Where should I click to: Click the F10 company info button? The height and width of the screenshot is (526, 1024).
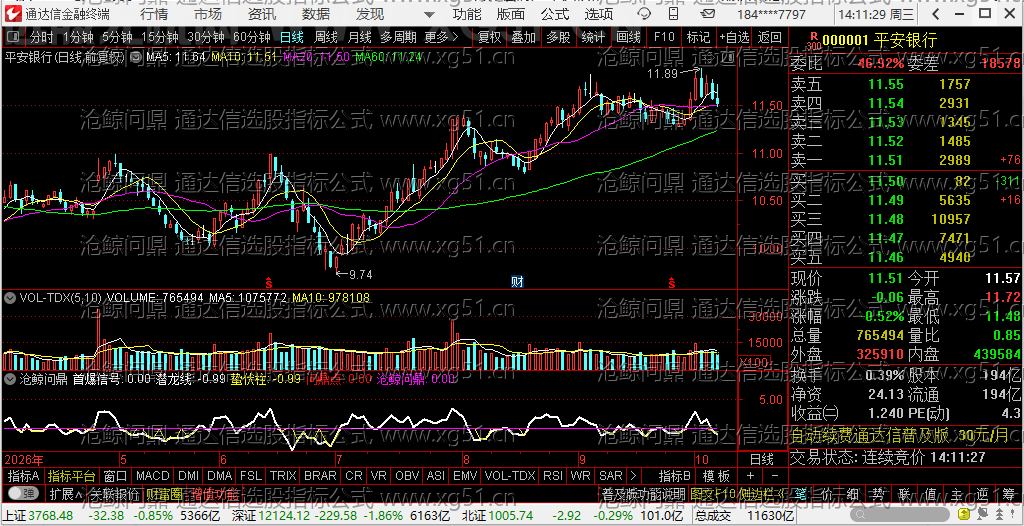pyautogui.click(x=664, y=37)
